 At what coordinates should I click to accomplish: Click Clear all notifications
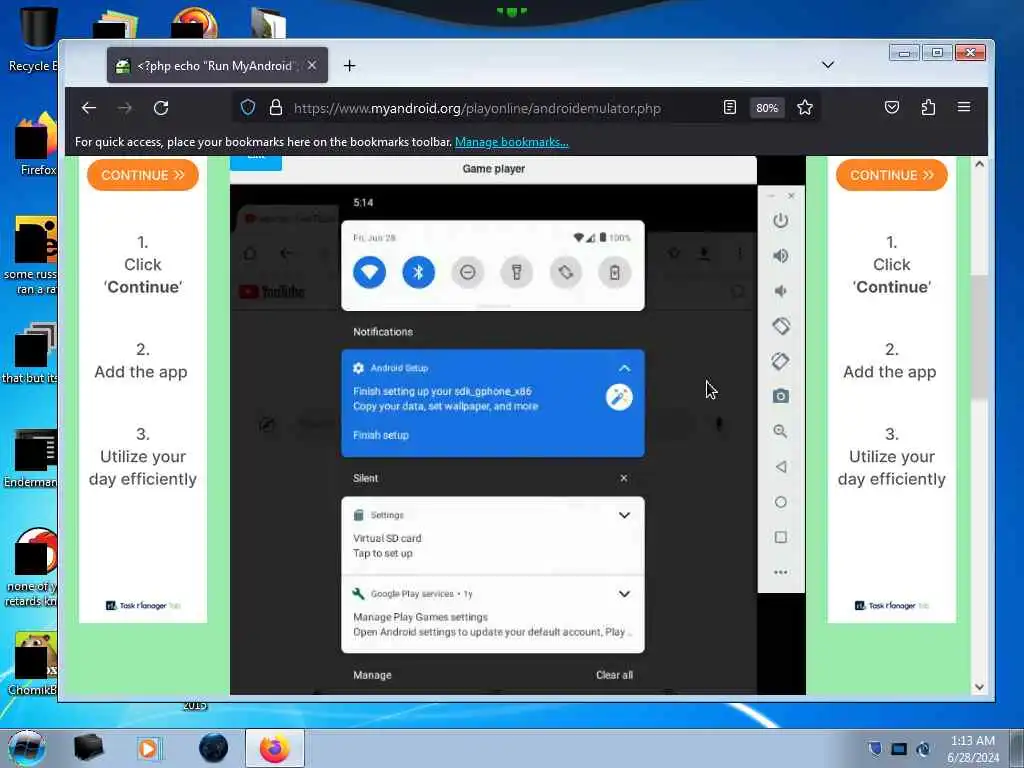(x=615, y=675)
